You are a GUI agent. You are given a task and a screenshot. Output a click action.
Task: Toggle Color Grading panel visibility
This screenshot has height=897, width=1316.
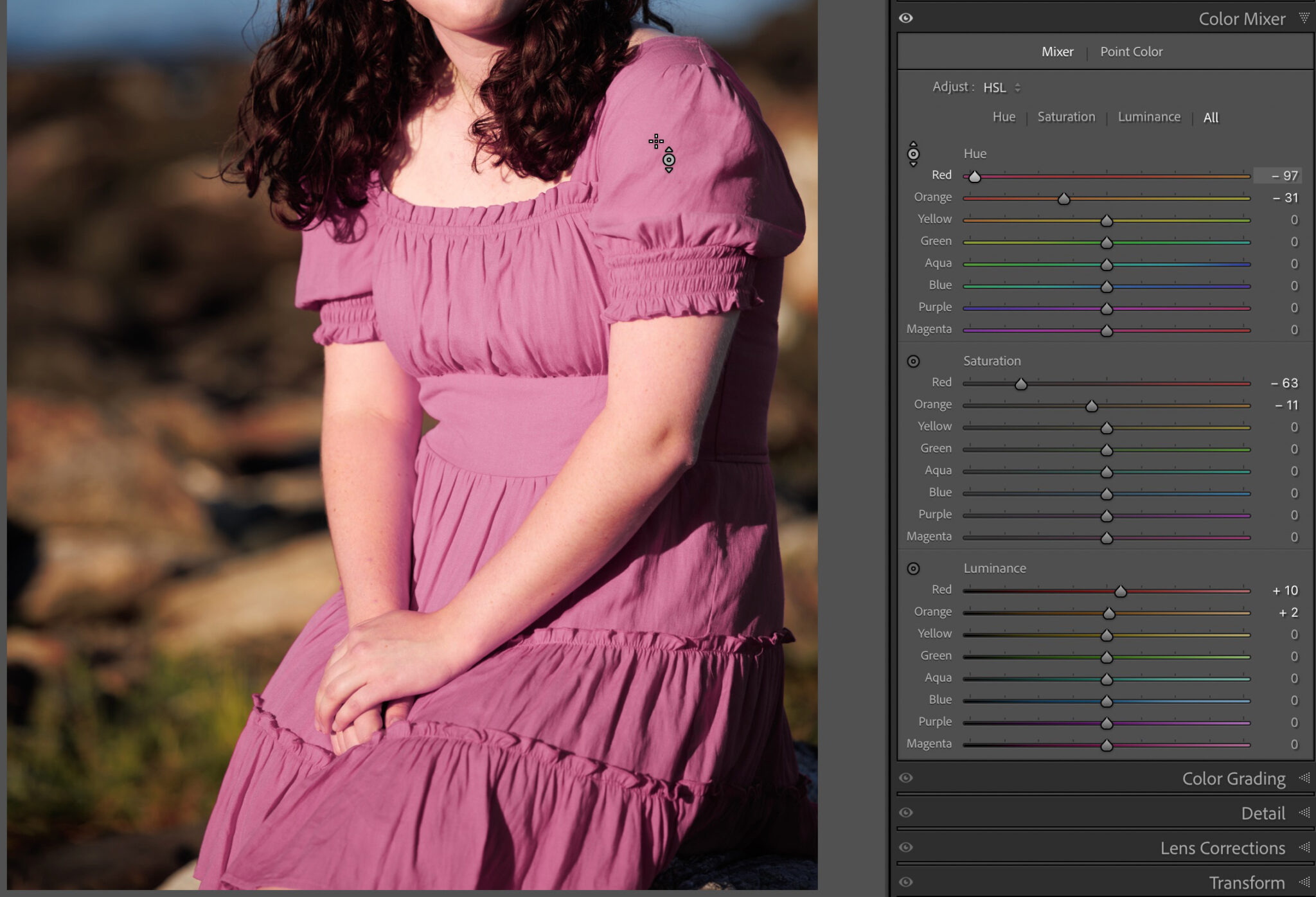(906, 778)
